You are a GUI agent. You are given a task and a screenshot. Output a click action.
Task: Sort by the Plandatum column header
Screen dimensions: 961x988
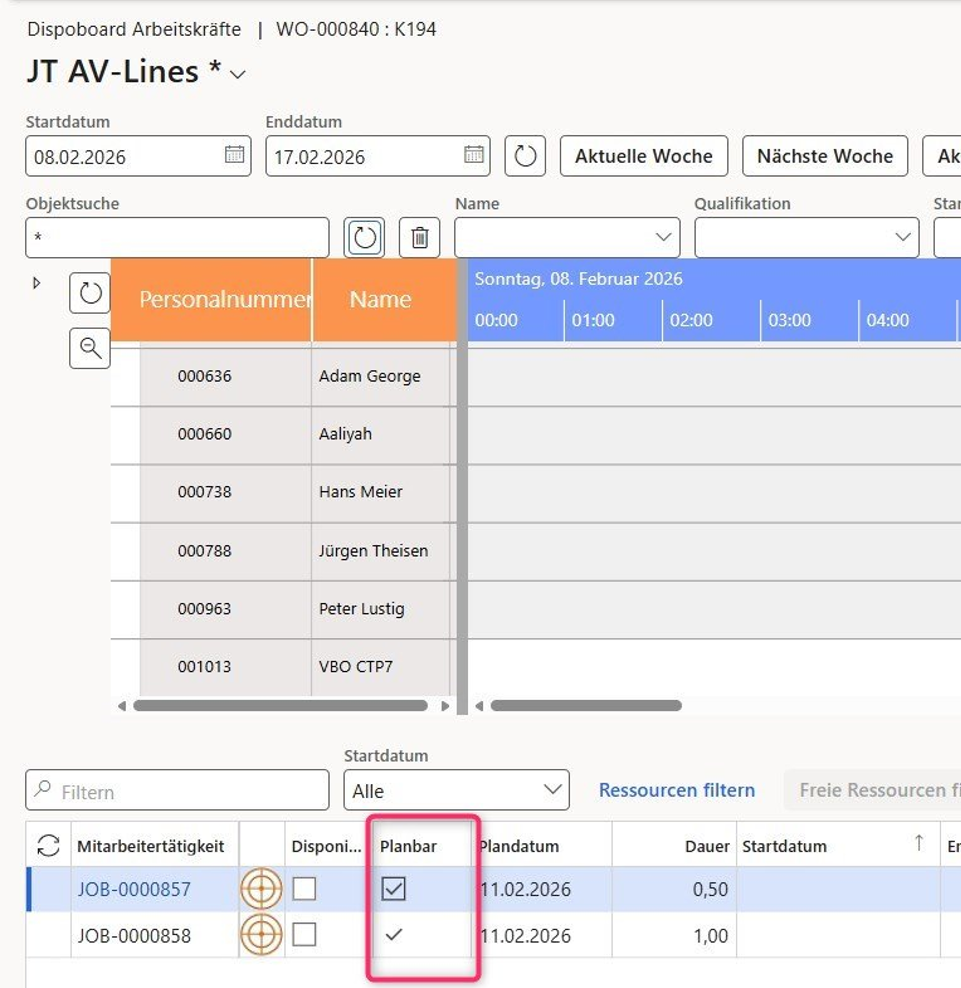(x=519, y=846)
